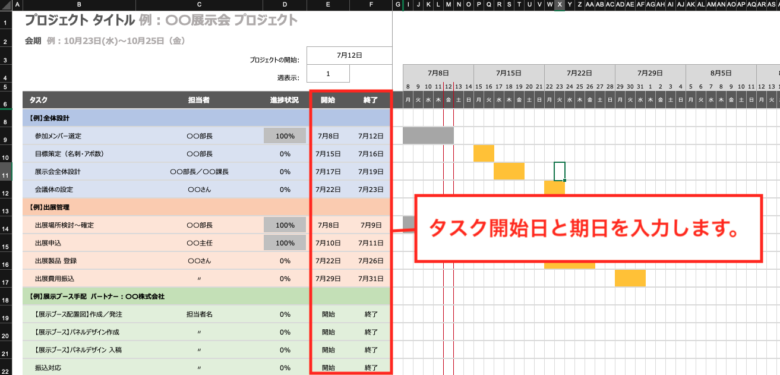Select the 7月31日 end date cell

(x=371, y=279)
